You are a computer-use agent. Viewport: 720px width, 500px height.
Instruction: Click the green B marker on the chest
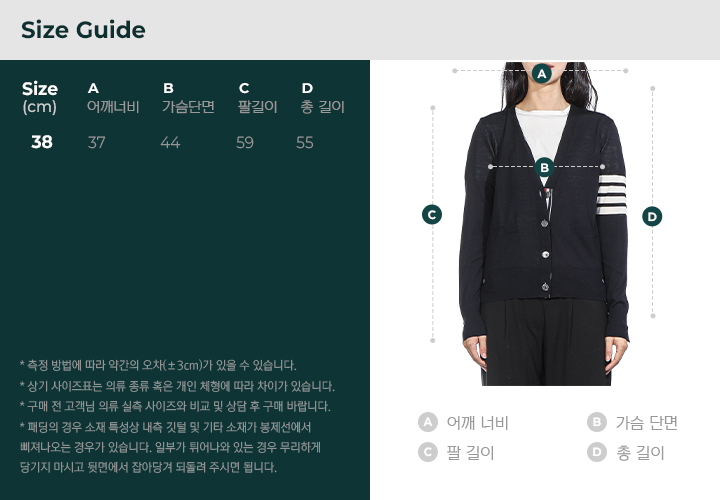545,168
